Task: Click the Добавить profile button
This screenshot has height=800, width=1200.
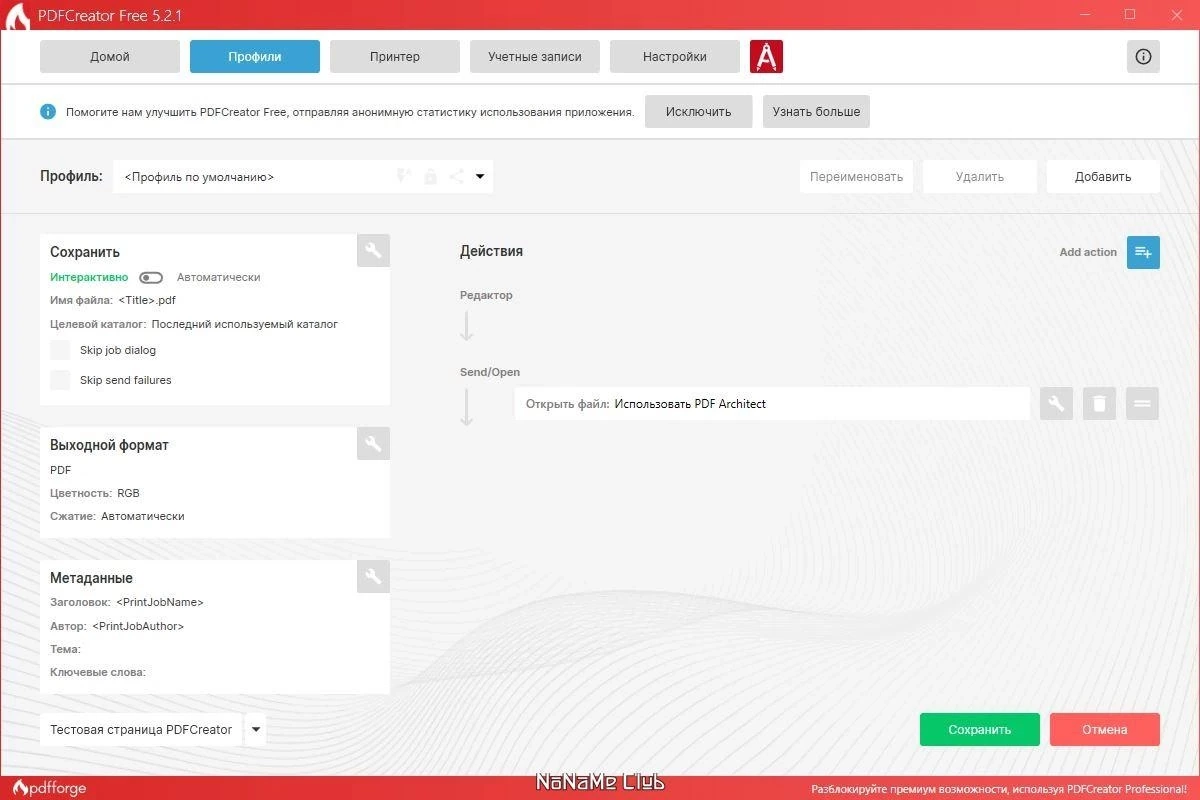Action: [x=1103, y=177]
